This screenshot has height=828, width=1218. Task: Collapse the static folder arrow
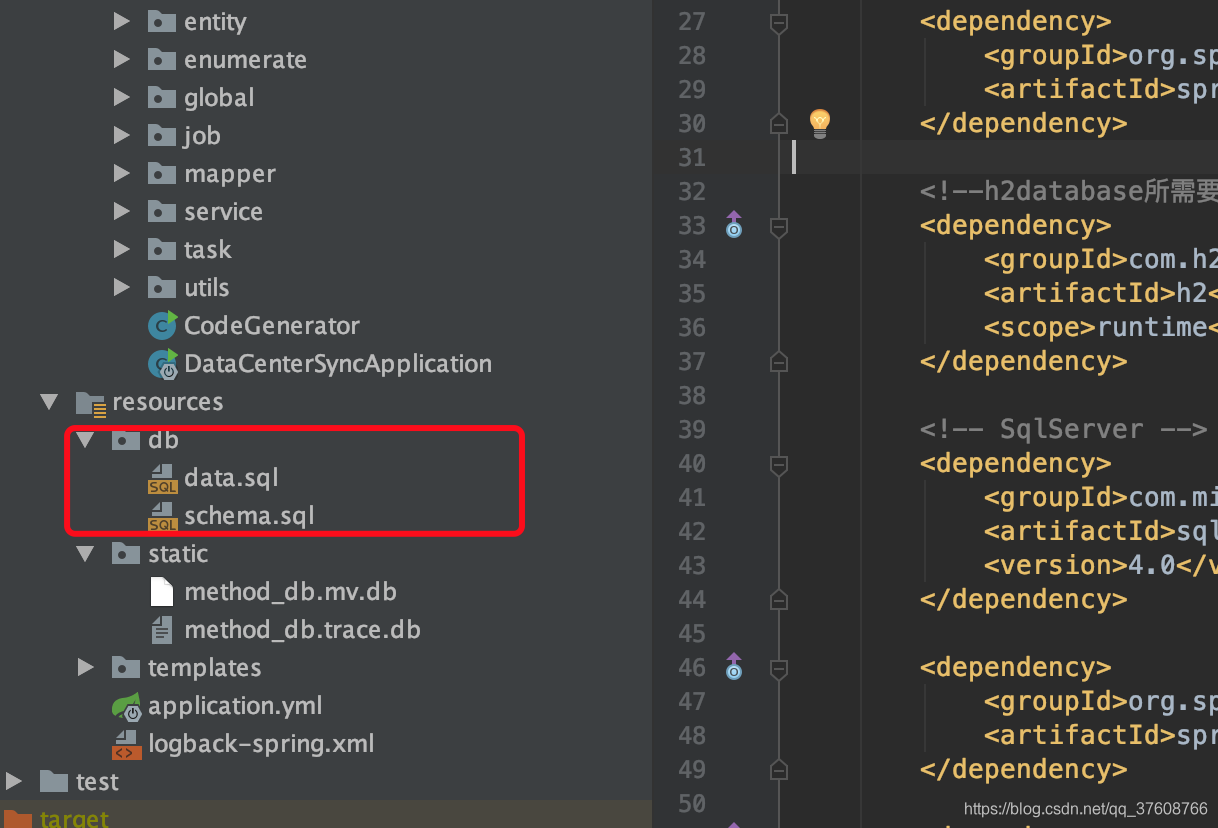pos(85,554)
